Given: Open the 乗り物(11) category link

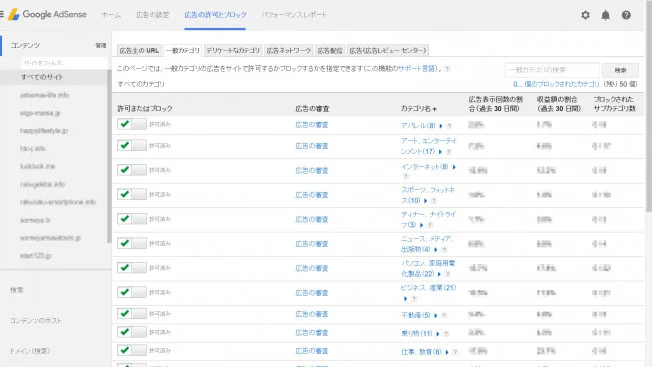Looking at the screenshot, I should tap(417, 334).
